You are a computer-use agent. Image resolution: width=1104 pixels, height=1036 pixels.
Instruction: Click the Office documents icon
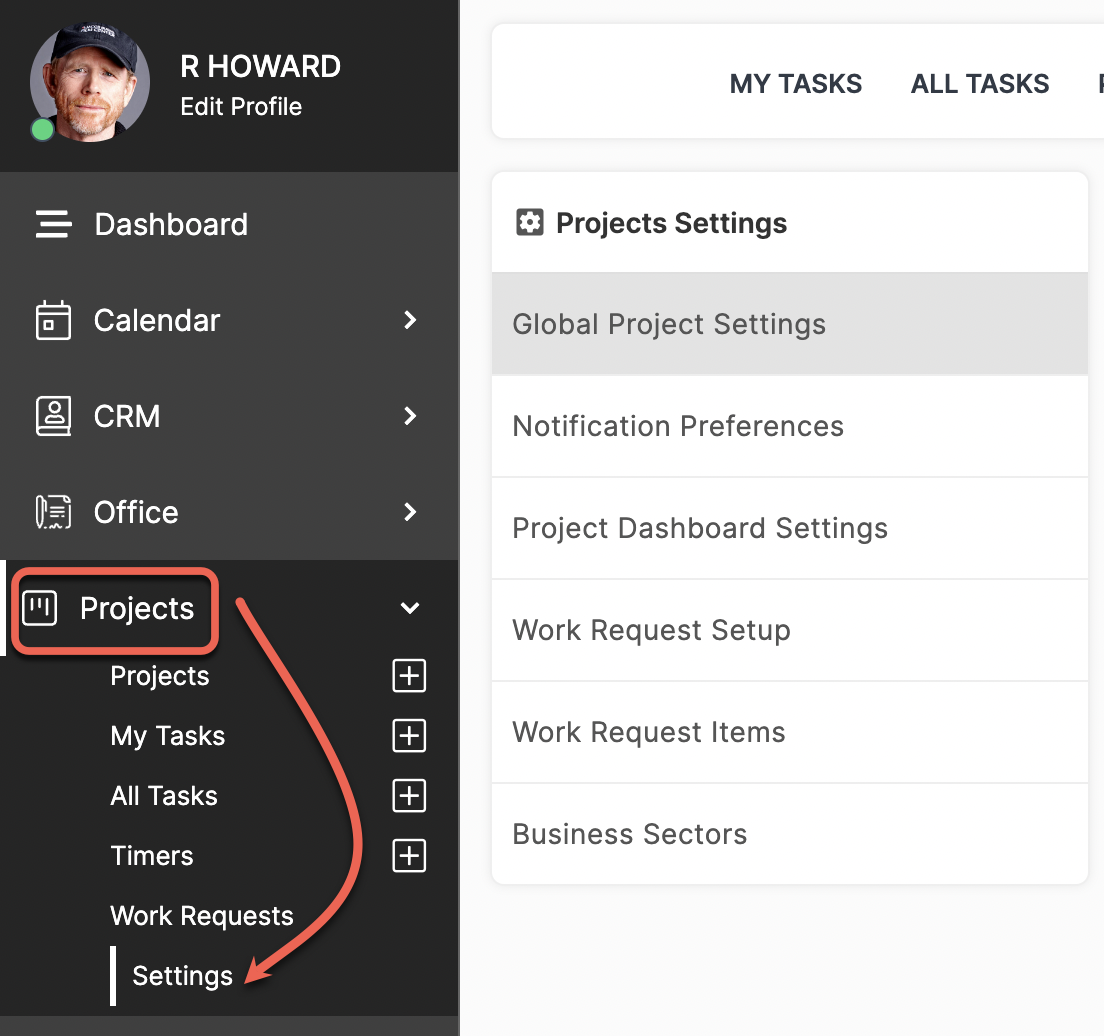[x=54, y=512]
